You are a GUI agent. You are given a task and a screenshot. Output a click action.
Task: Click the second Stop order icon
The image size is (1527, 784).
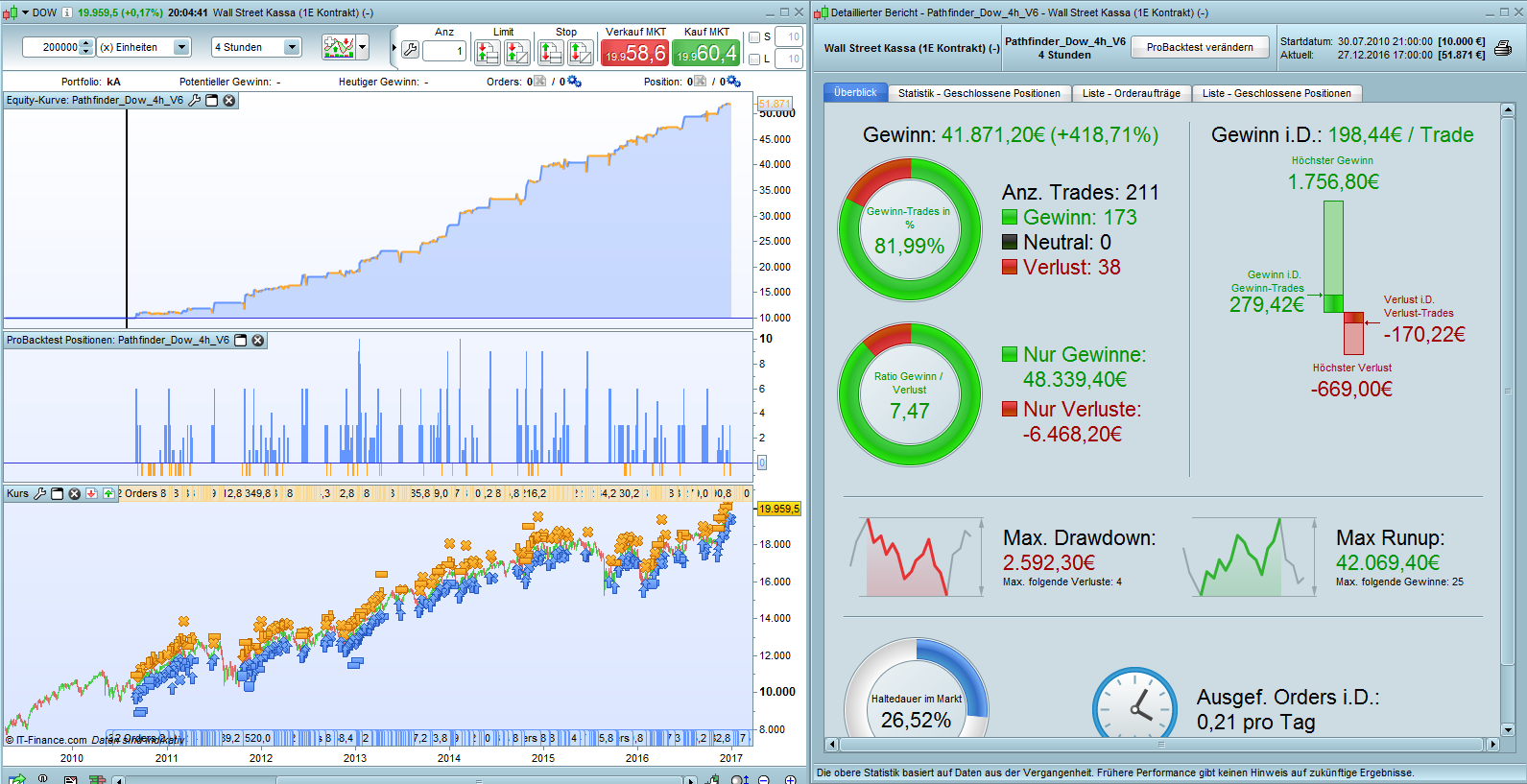point(580,52)
